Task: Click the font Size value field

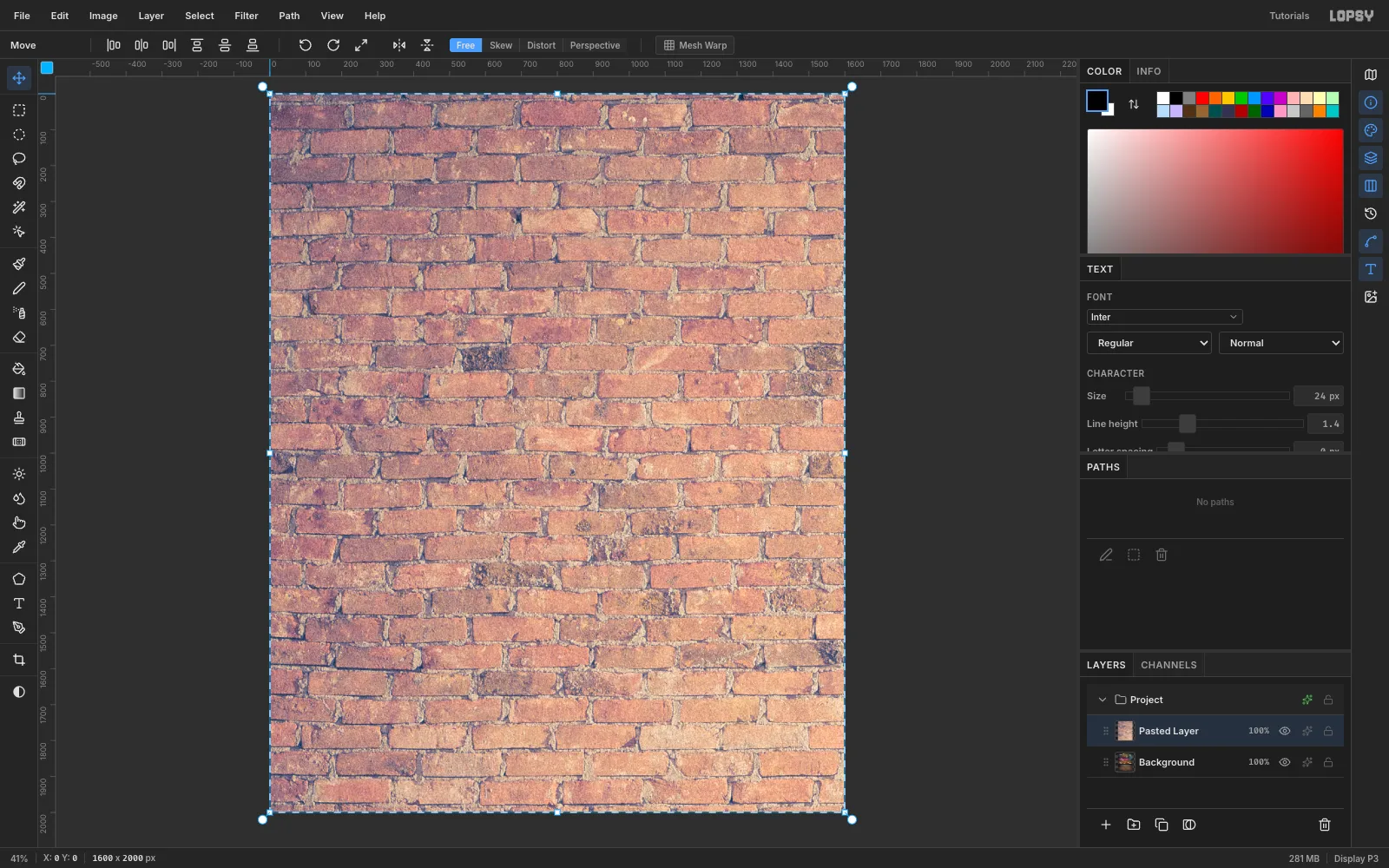Action: coord(1319,396)
